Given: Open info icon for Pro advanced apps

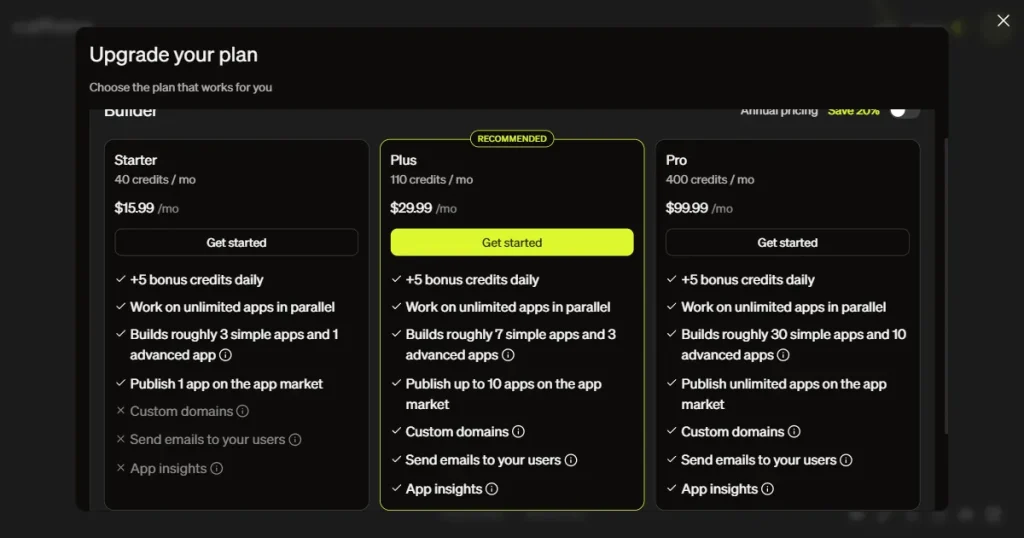Looking at the screenshot, I should point(783,355).
